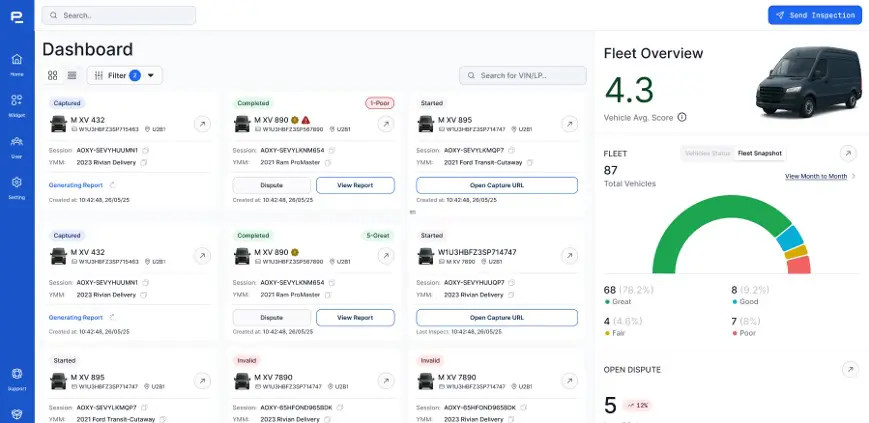Open the Setting sidebar item
Screen dimensions: 869x423
pyautogui.click(x=17, y=188)
